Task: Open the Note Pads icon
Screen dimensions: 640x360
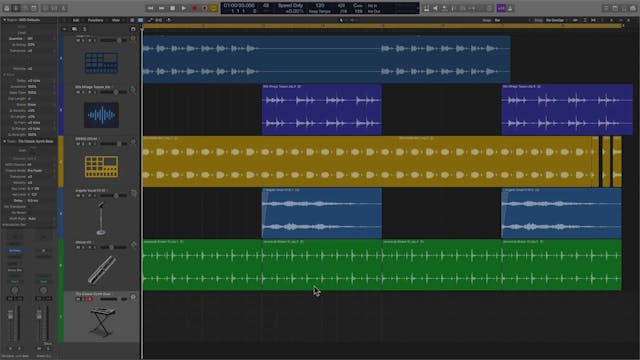Action: coord(615,8)
